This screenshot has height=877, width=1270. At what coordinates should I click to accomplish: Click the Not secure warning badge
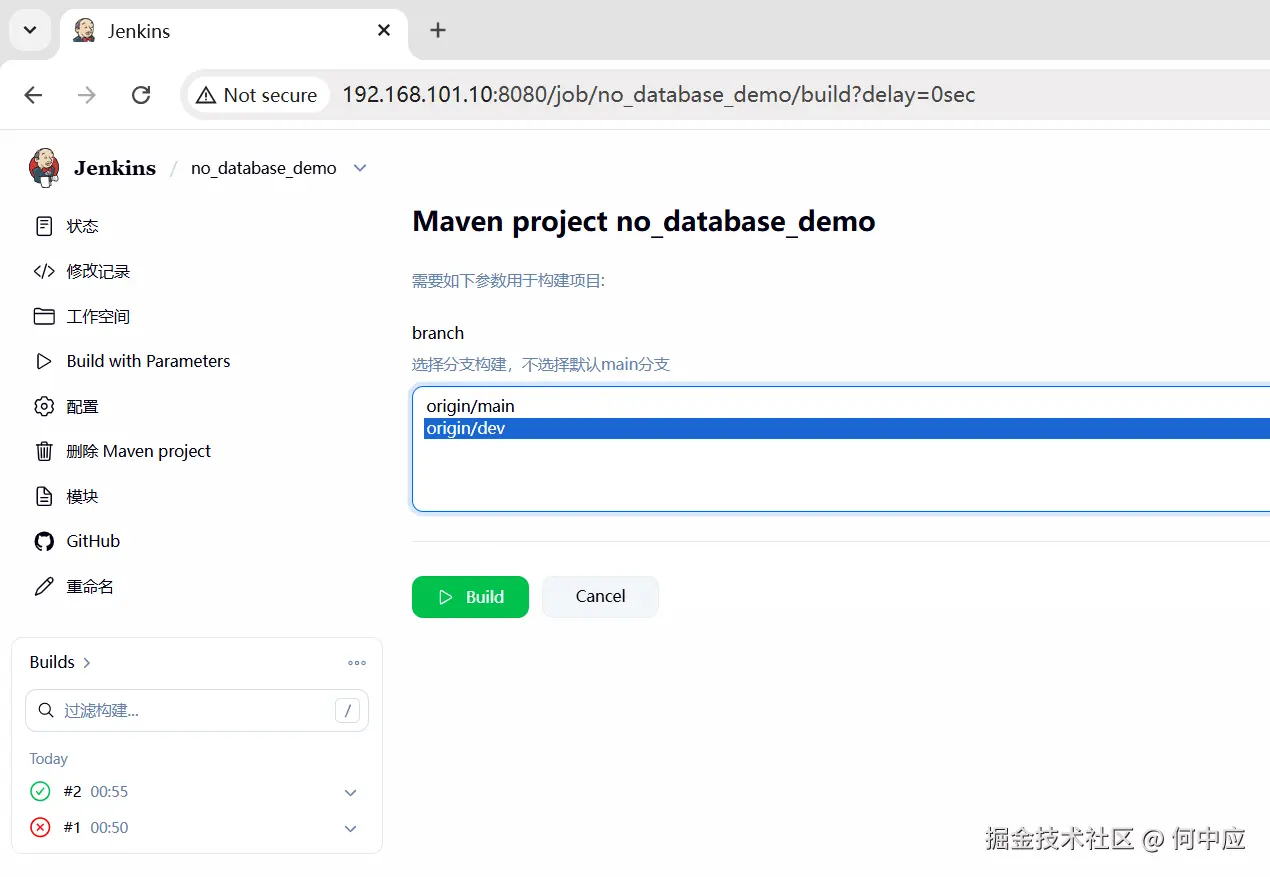point(257,95)
